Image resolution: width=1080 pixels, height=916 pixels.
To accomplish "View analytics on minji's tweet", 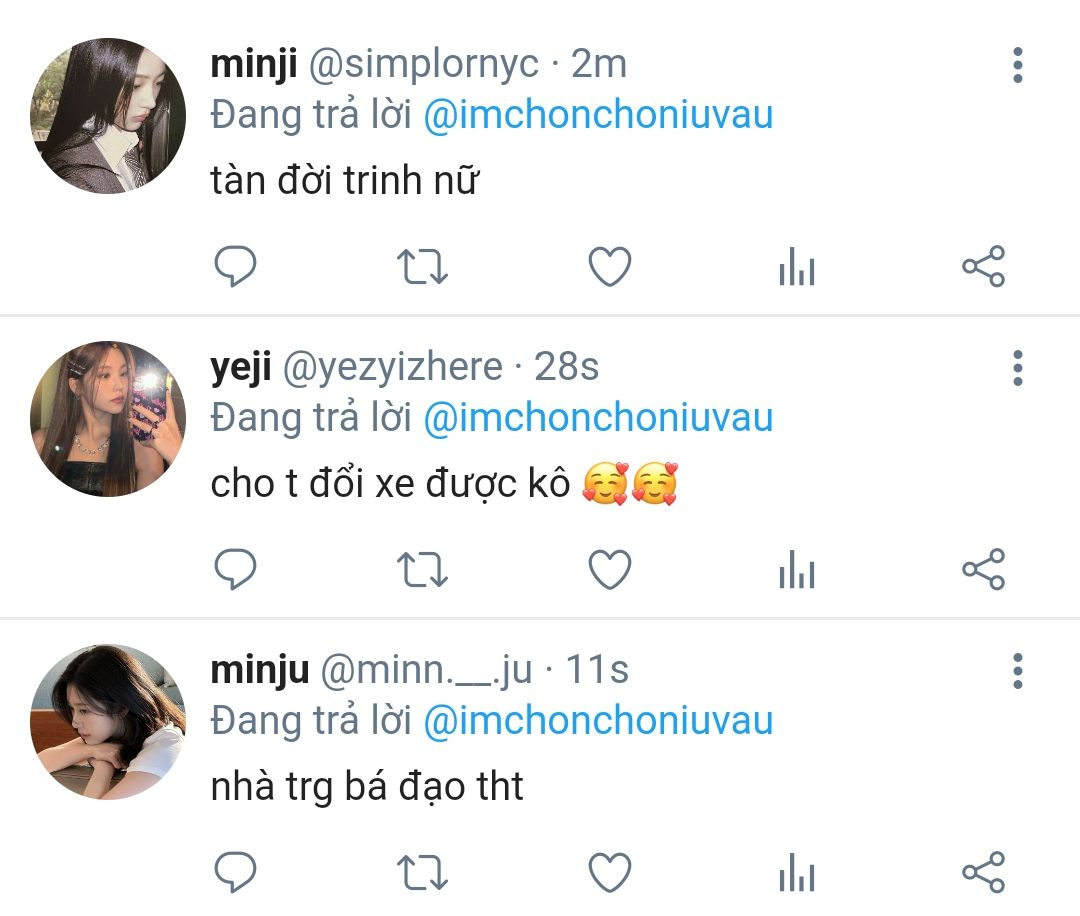I will click(797, 266).
